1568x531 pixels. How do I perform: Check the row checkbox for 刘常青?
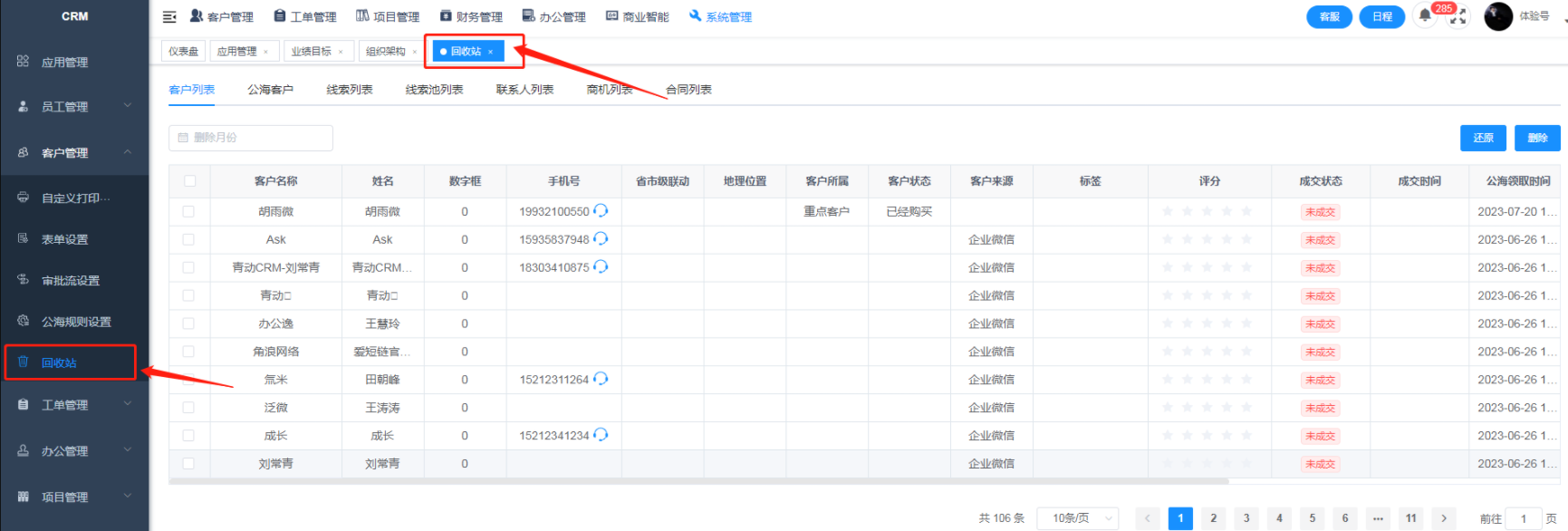(188, 463)
